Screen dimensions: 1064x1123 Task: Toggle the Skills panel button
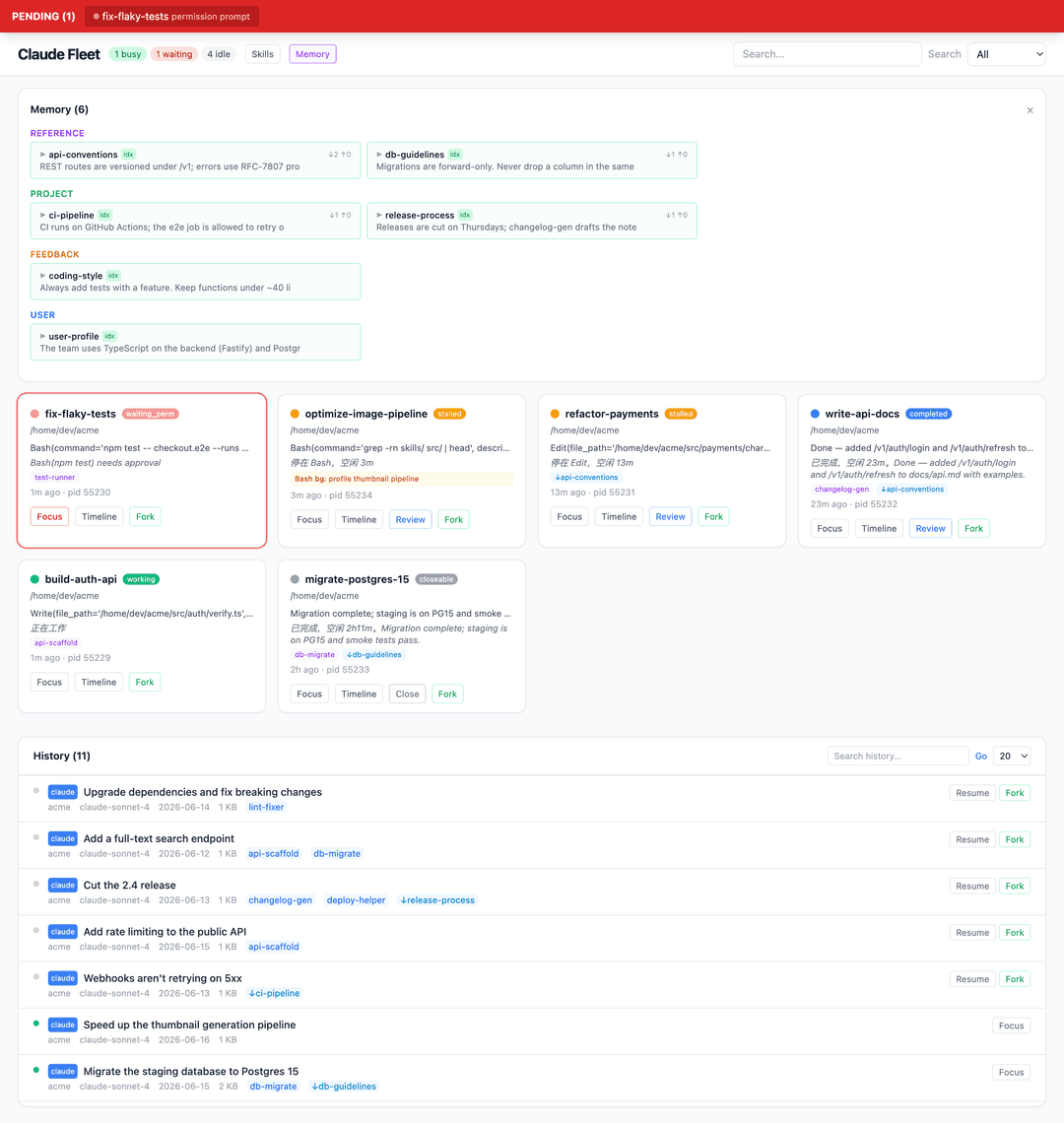click(x=262, y=54)
